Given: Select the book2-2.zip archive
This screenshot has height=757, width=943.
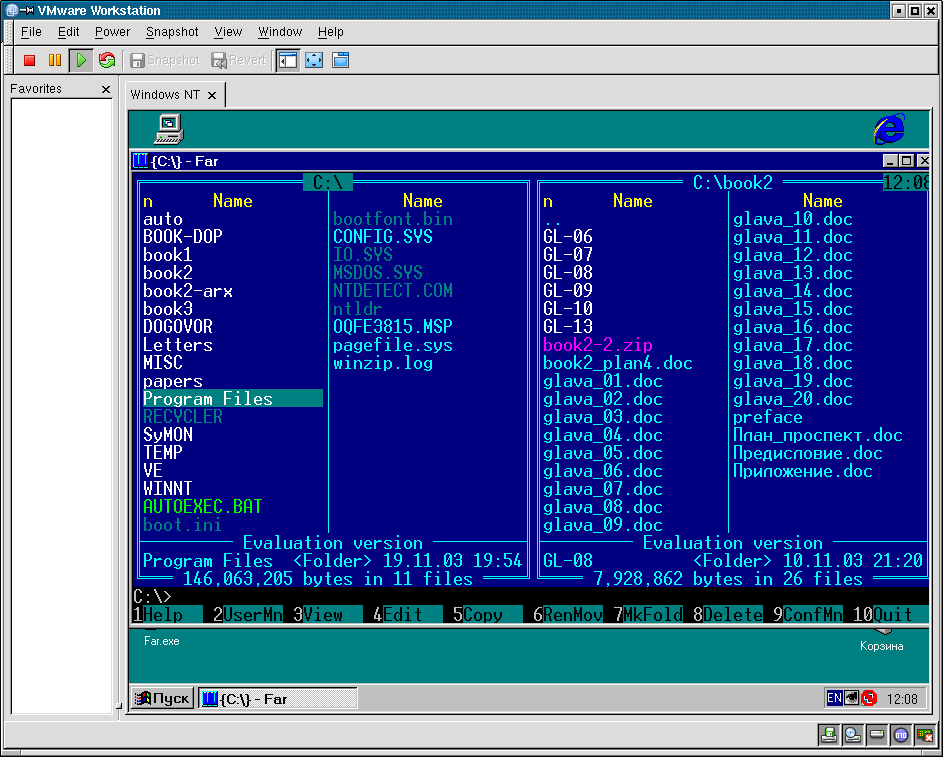Looking at the screenshot, I should coord(598,345).
